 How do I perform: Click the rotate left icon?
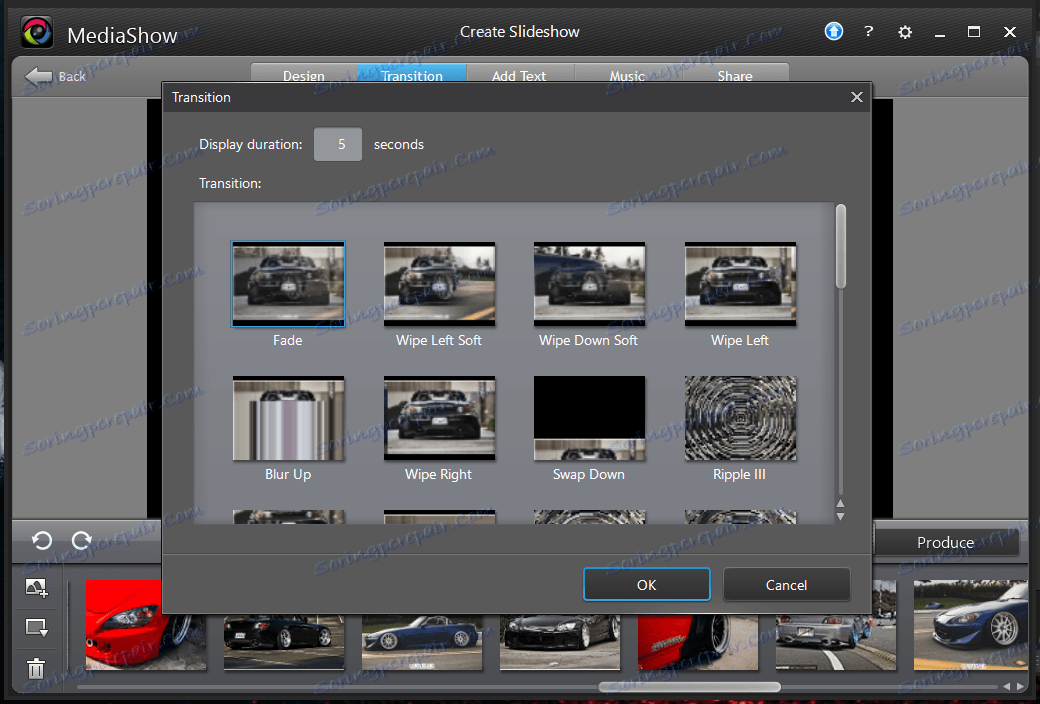click(x=41, y=541)
